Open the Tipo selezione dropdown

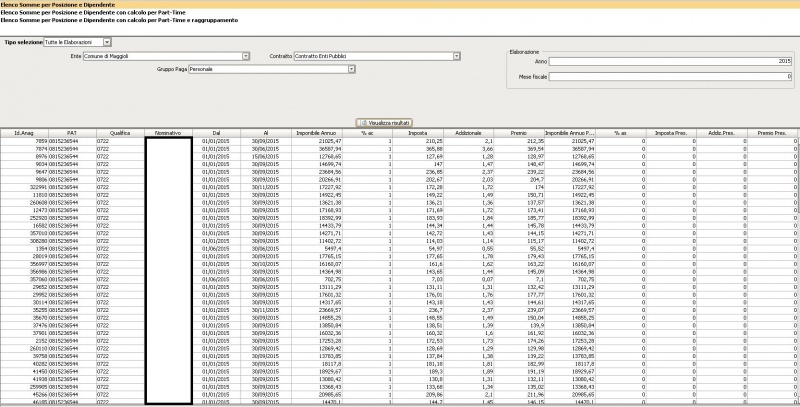[107, 42]
